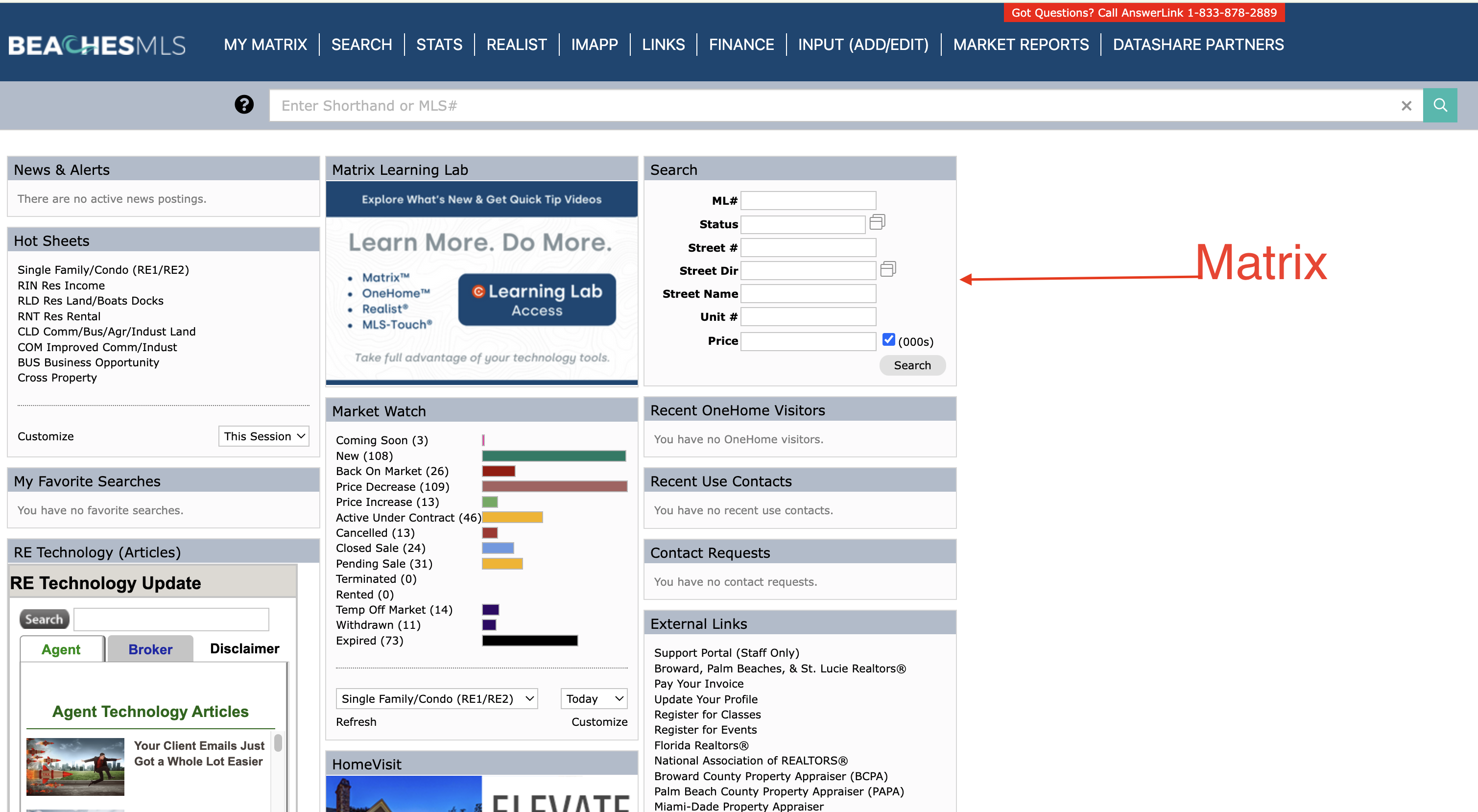This screenshot has height=812, width=1478.
Task: Open the Disclaimer tab
Action: point(244,648)
